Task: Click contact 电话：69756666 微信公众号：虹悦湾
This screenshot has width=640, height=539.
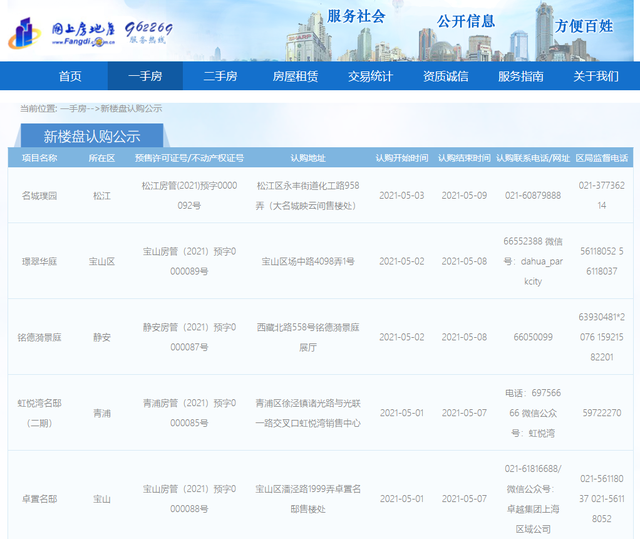Action: coord(533,413)
